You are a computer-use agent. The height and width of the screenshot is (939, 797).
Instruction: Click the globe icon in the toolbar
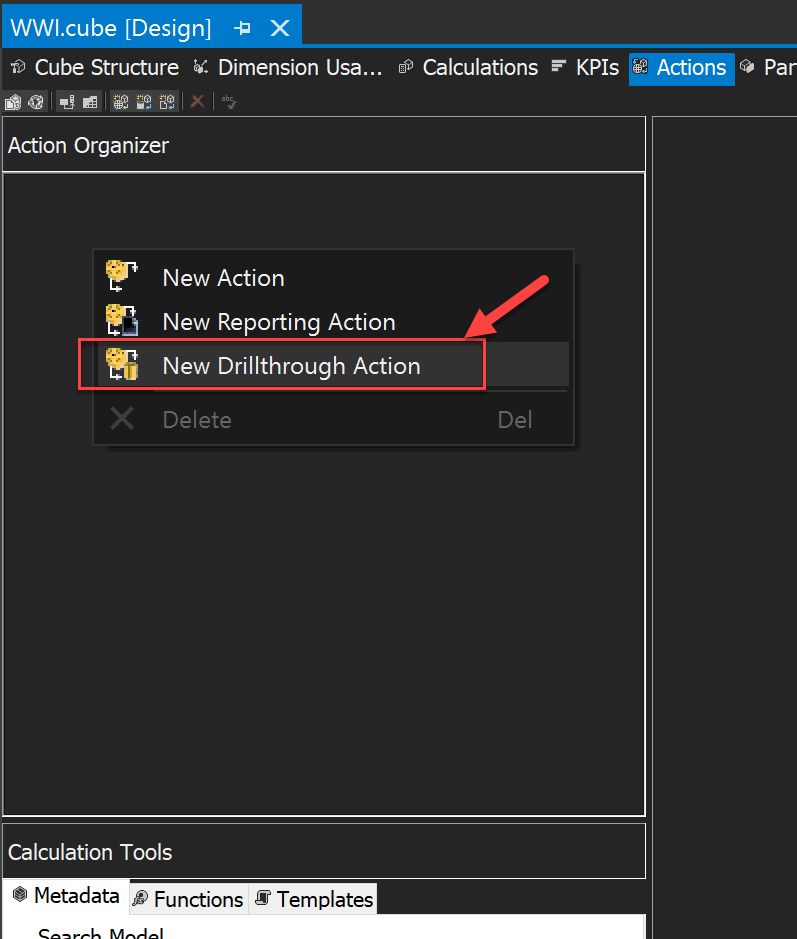pos(35,101)
